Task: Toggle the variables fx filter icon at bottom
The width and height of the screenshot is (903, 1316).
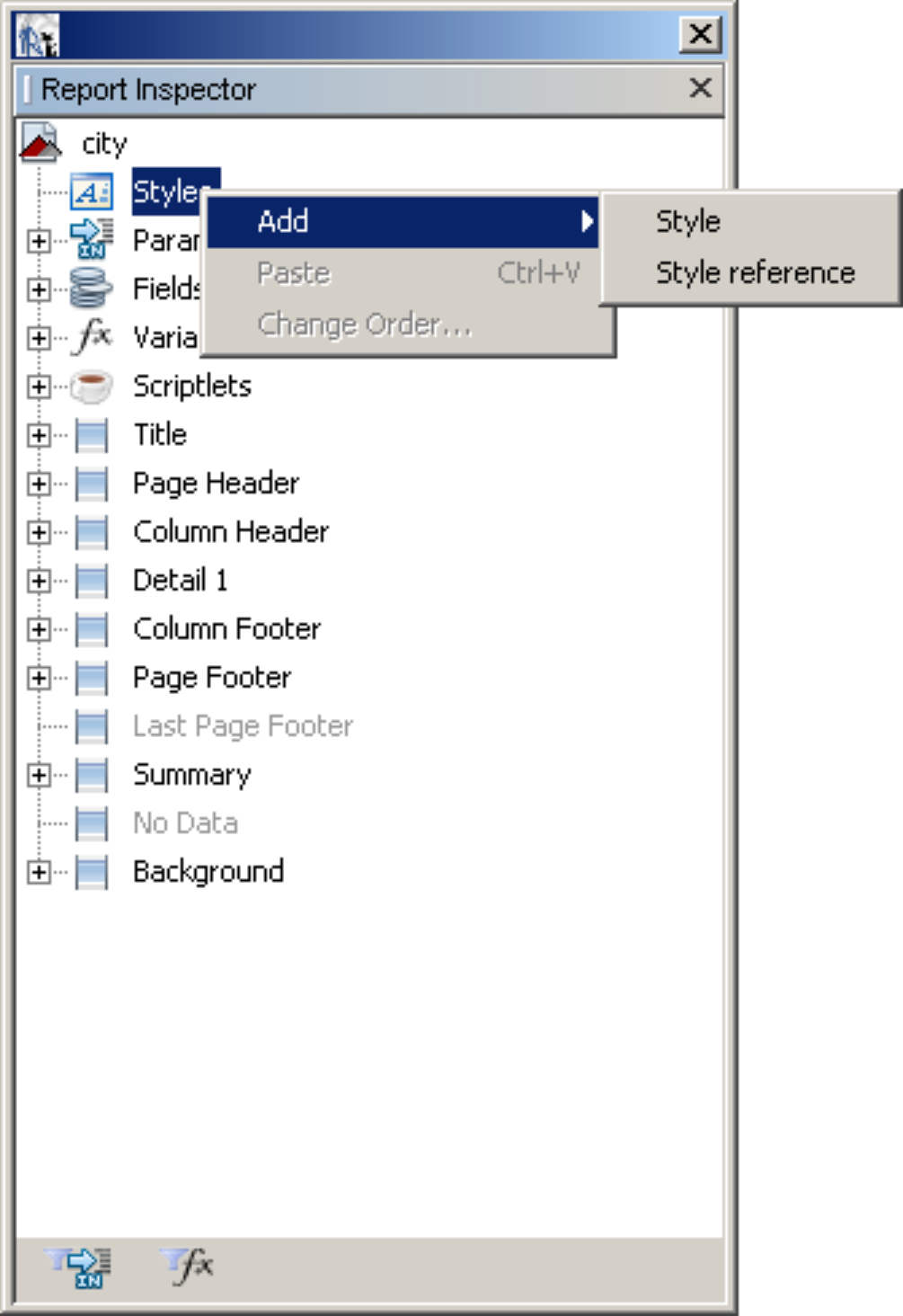Action: pos(189,1267)
